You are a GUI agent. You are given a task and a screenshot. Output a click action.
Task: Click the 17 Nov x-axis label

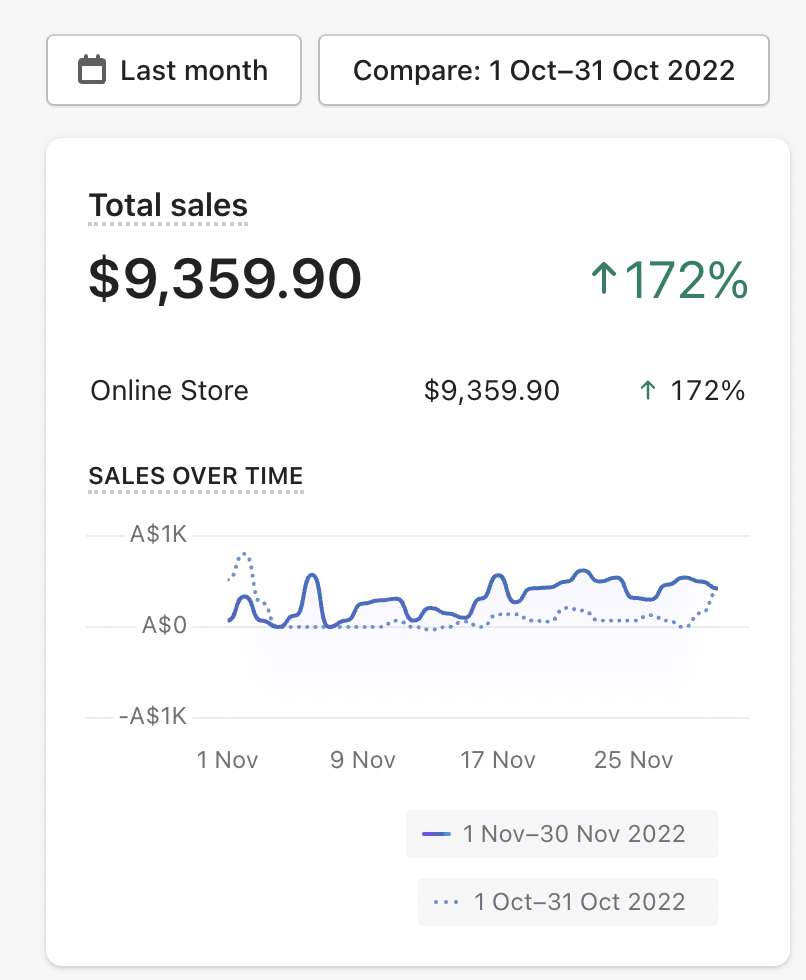(498, 760)
